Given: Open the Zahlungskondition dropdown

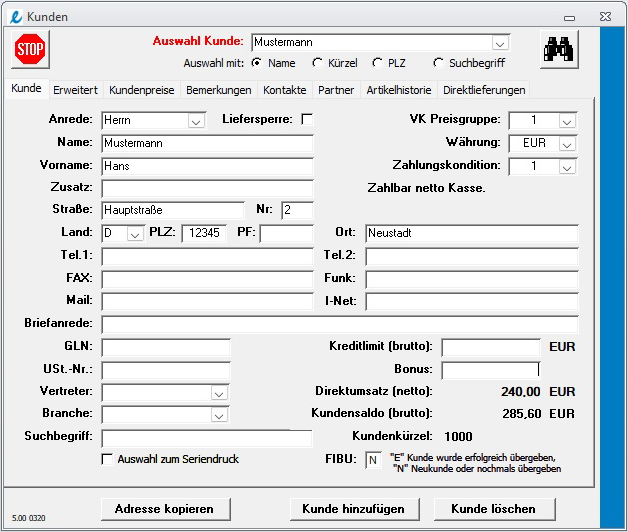Looking at the screenshot, I should [567, 167].
